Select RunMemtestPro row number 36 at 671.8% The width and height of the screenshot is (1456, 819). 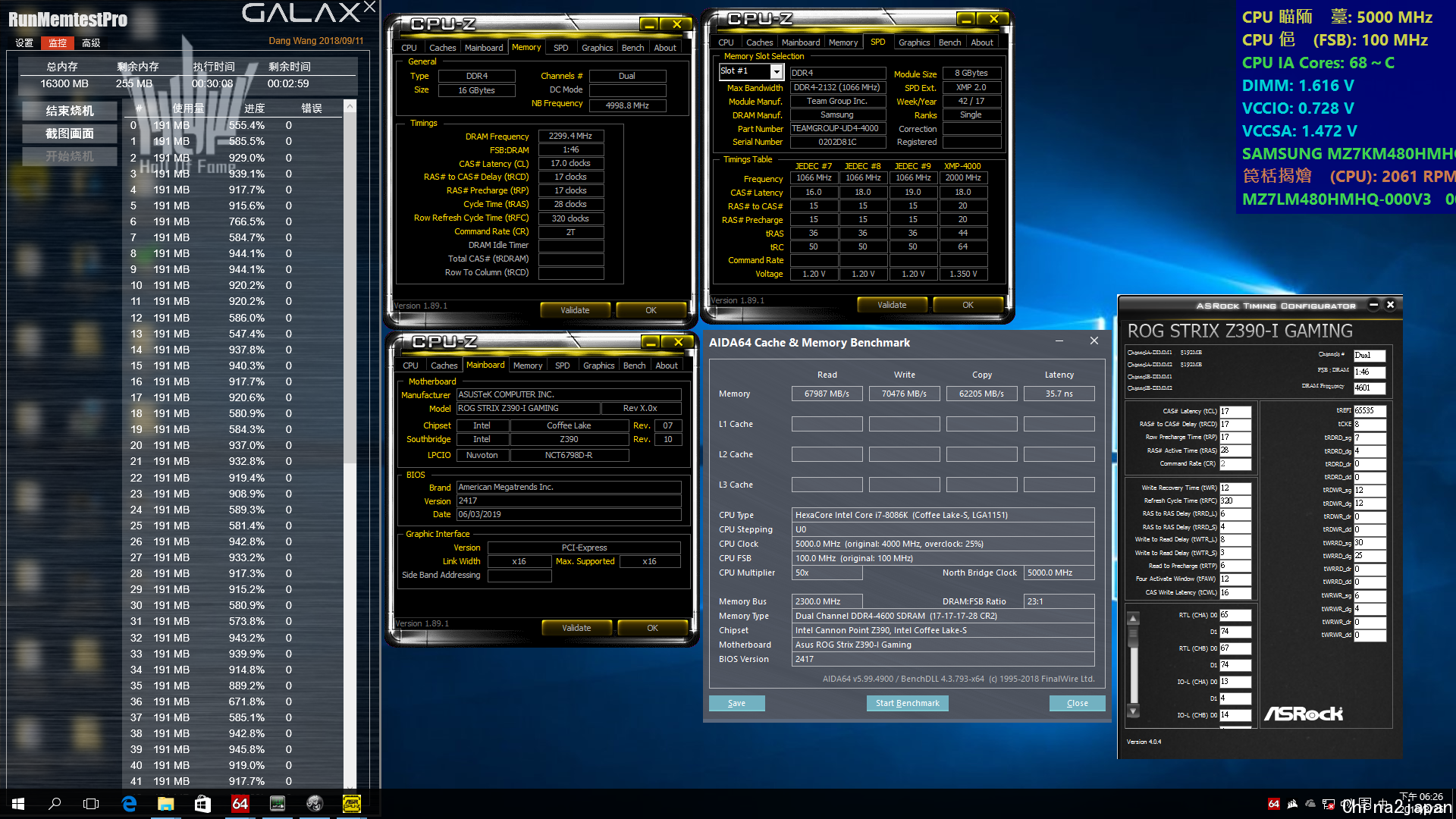[x=234, y=701]
